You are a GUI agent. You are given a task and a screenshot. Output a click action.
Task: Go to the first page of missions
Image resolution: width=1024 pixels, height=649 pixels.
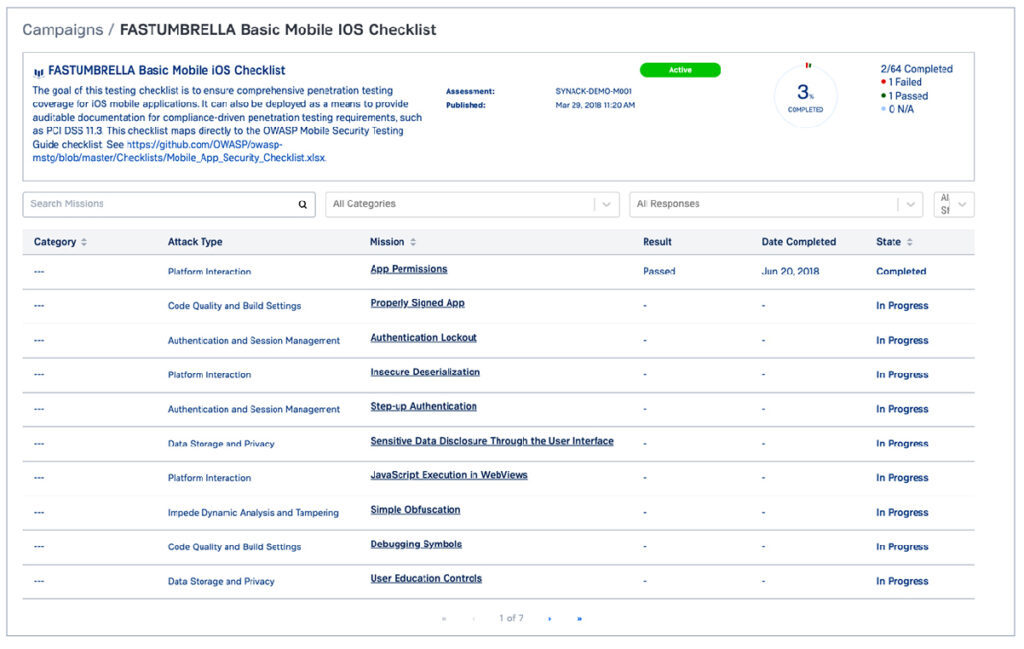[444, 619]
